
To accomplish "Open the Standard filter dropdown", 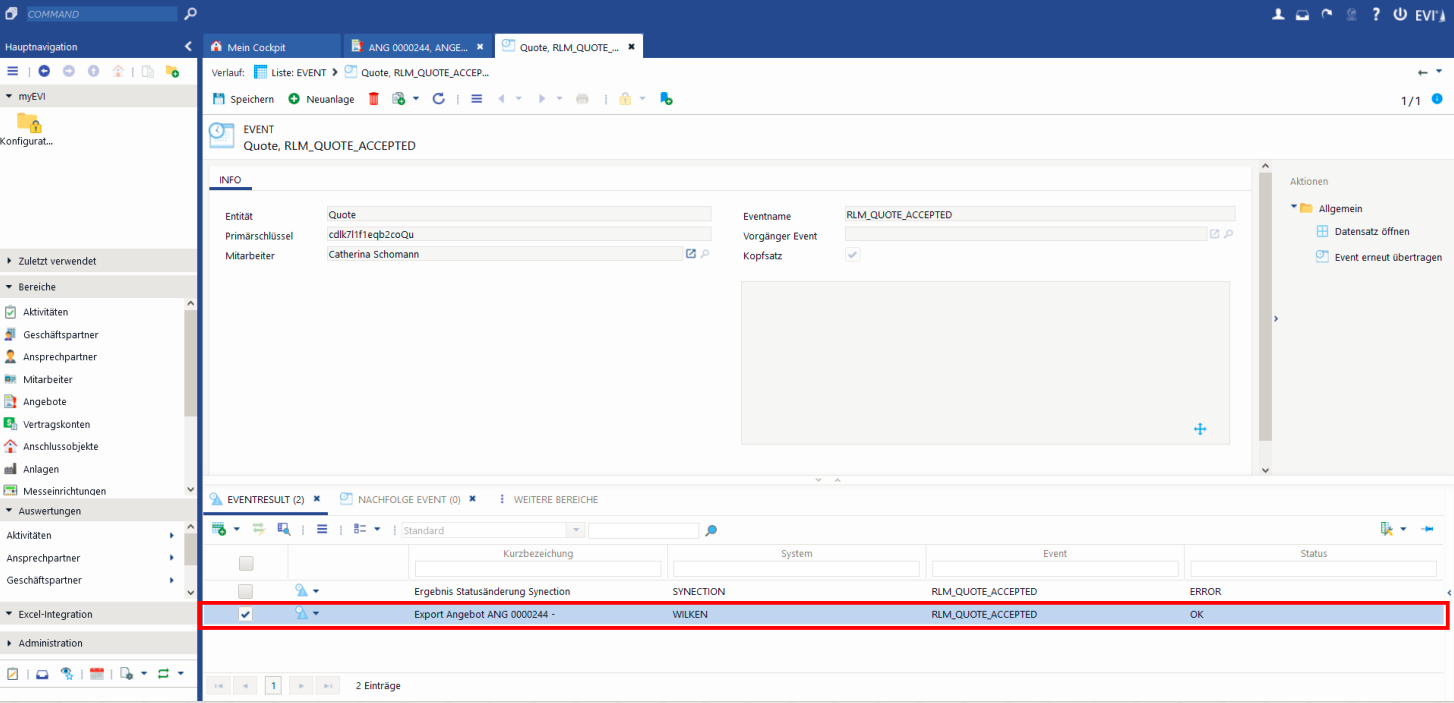I will click(576, 530).
